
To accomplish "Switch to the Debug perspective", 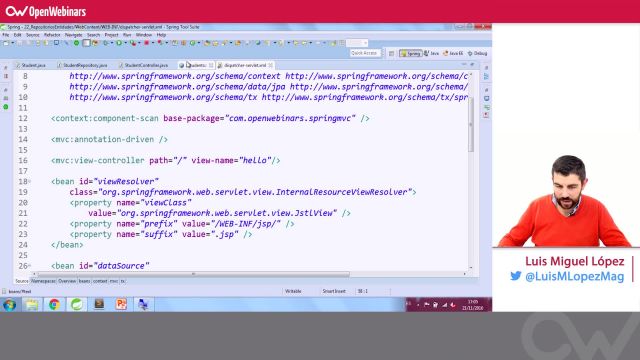I will coord(478,53).
